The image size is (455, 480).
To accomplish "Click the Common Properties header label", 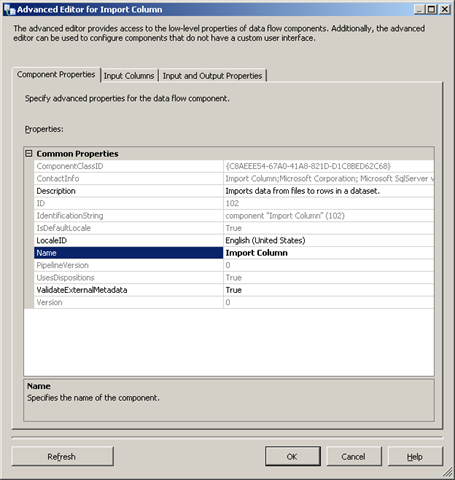I will [77, 153].
